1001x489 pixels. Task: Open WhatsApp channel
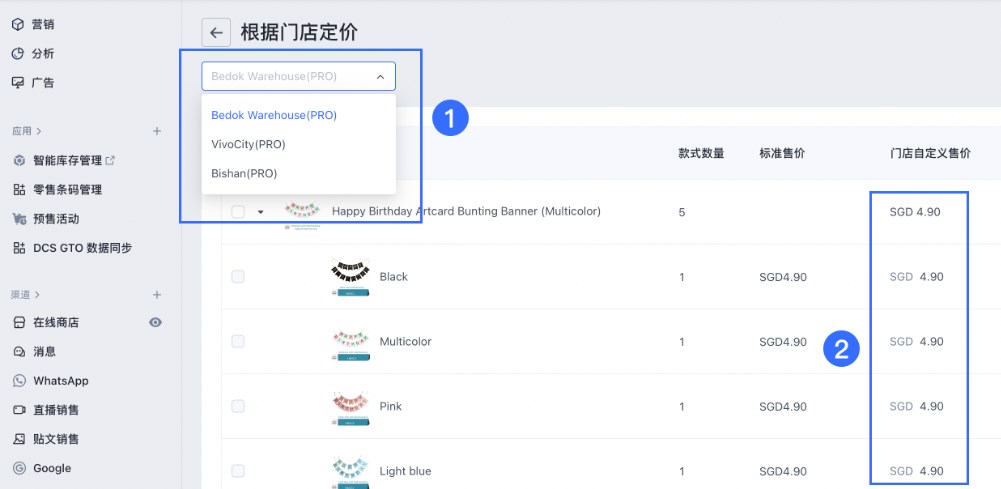pyautogui.click(x=60, y=381)
